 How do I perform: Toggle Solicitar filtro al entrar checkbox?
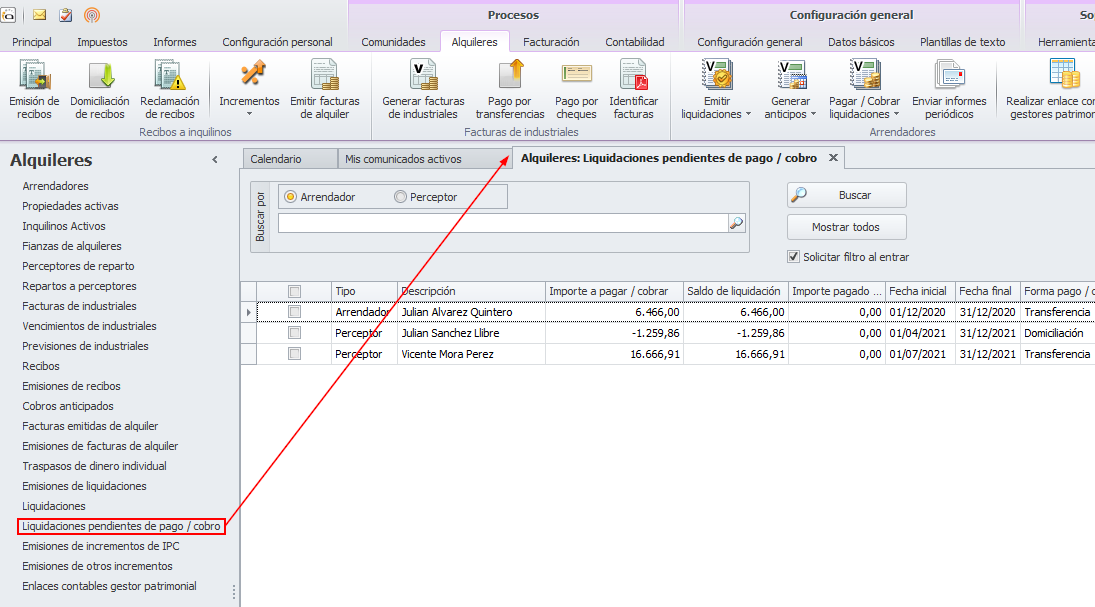794,257
